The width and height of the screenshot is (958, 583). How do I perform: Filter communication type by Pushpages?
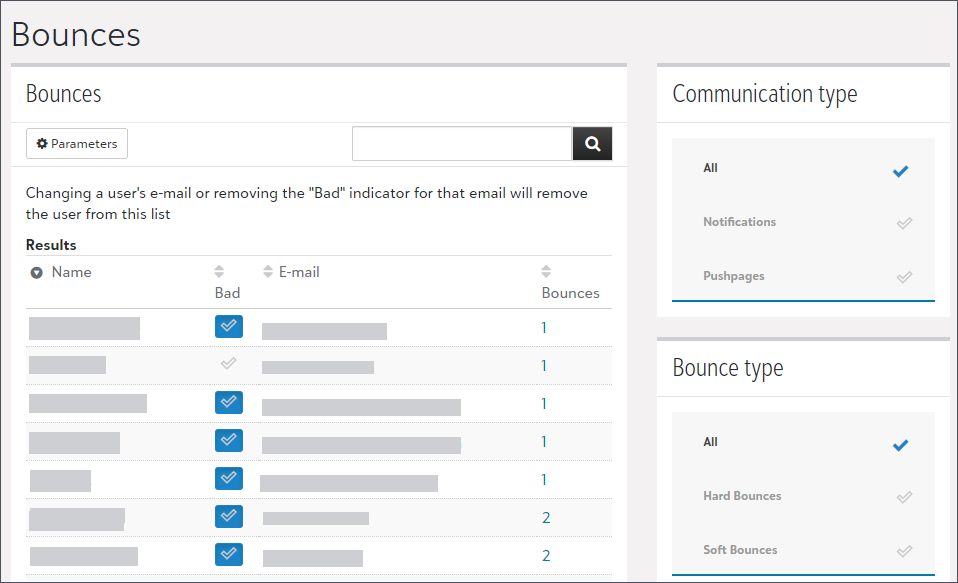pyautogui.click(x=803, y=276)
